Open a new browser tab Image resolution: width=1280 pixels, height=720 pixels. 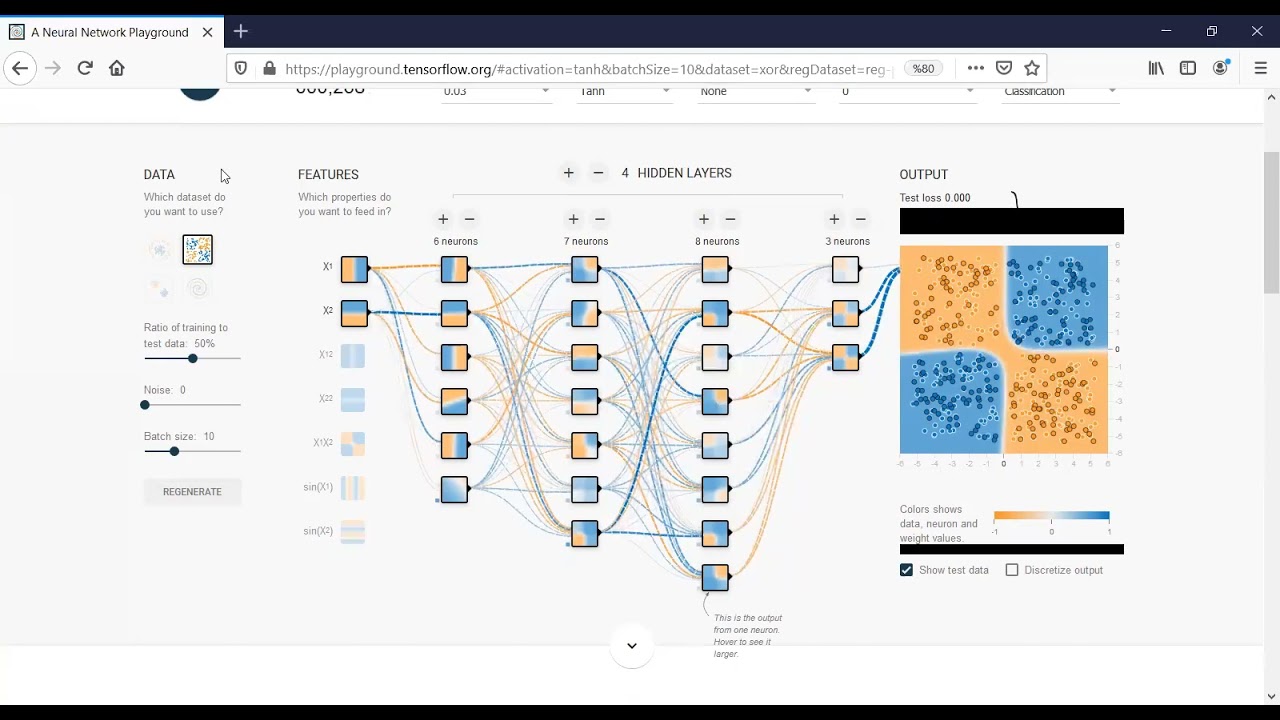241,32
